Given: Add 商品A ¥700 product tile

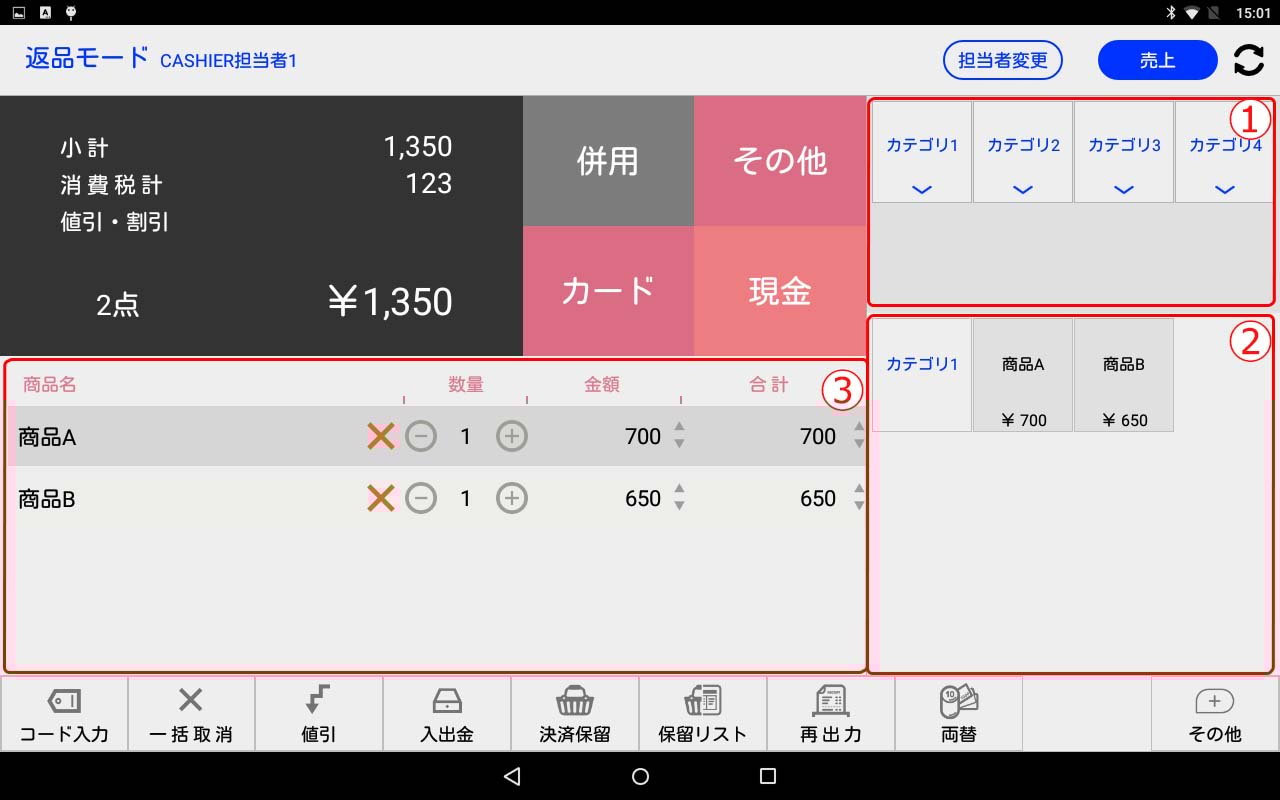Looking at the screenshot, I should pos(1023,375).
